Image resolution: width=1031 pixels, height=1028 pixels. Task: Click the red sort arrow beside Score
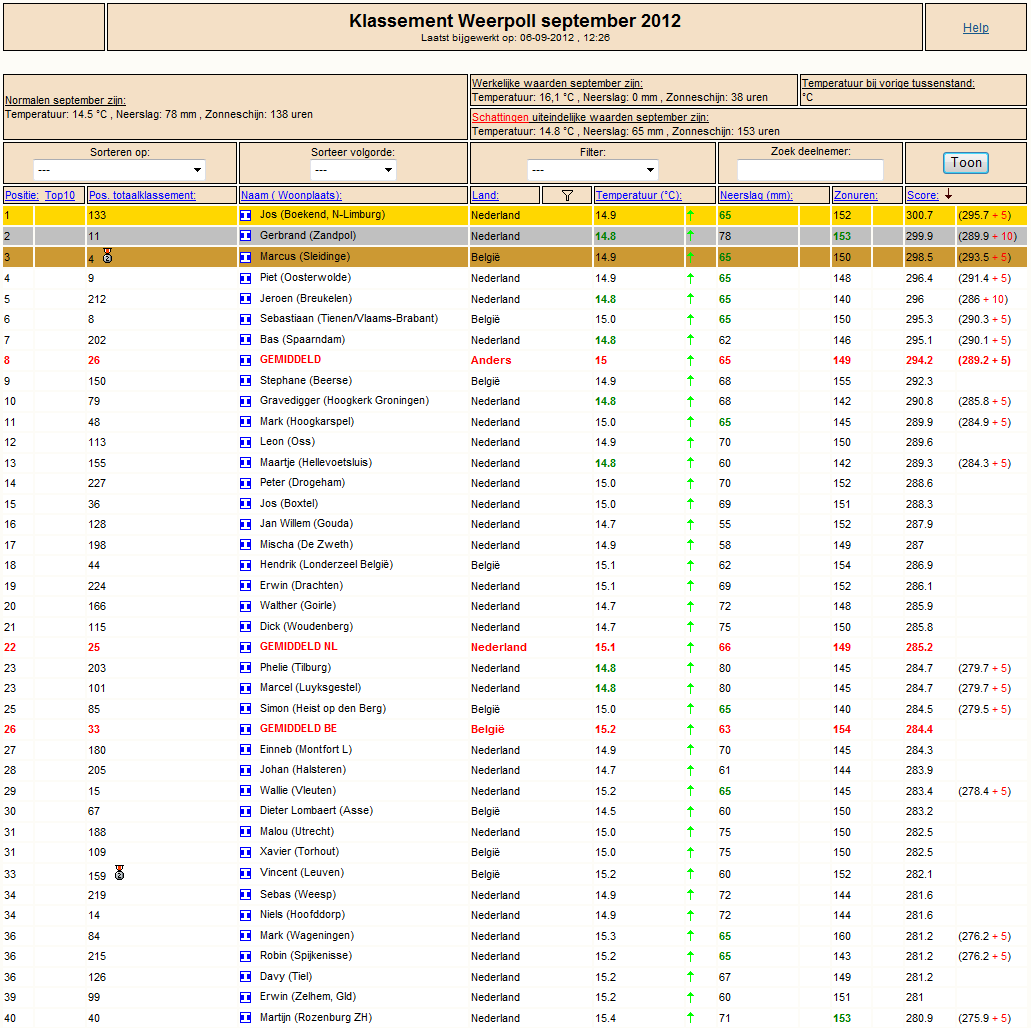pyautogui.click(x=948, y=194)
